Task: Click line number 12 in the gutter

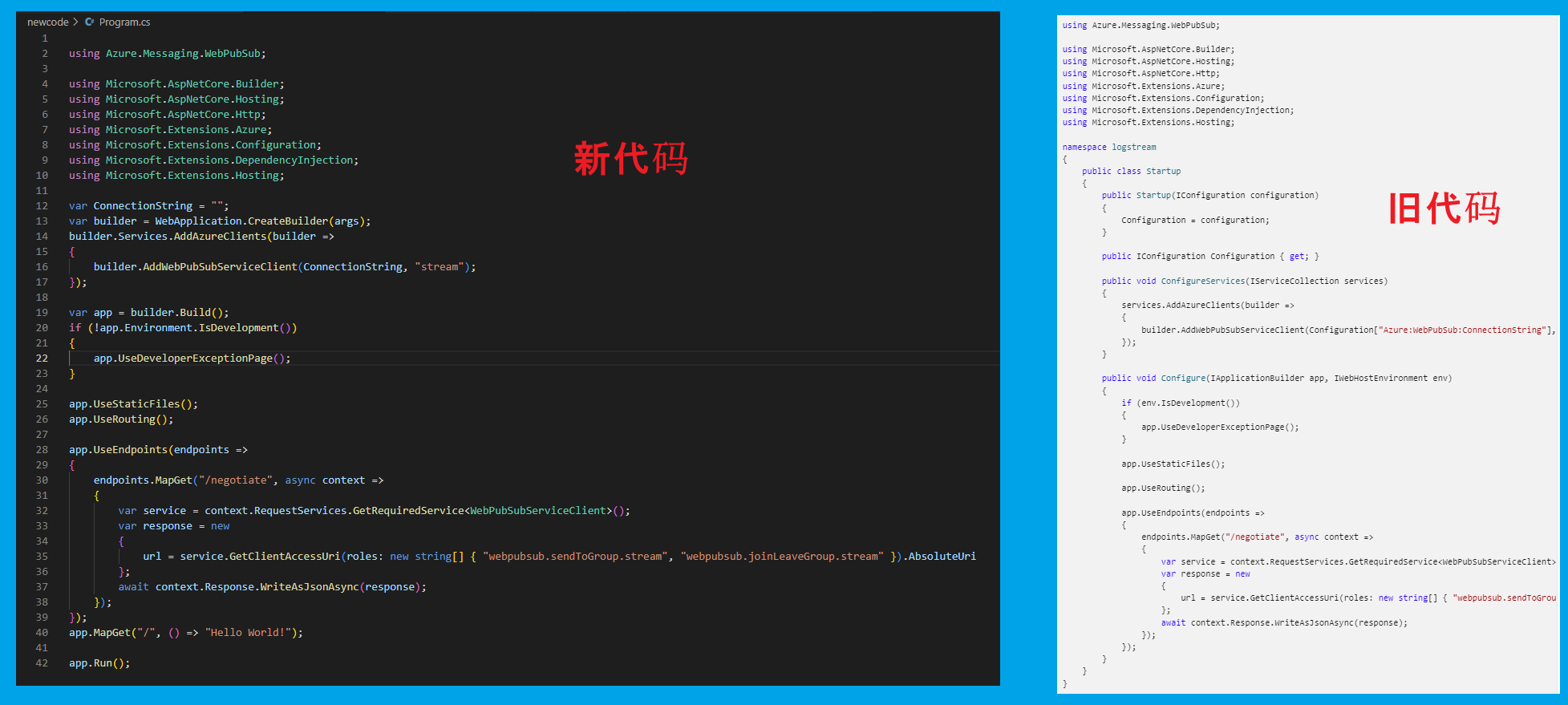Action: click(x=42, y=206)
